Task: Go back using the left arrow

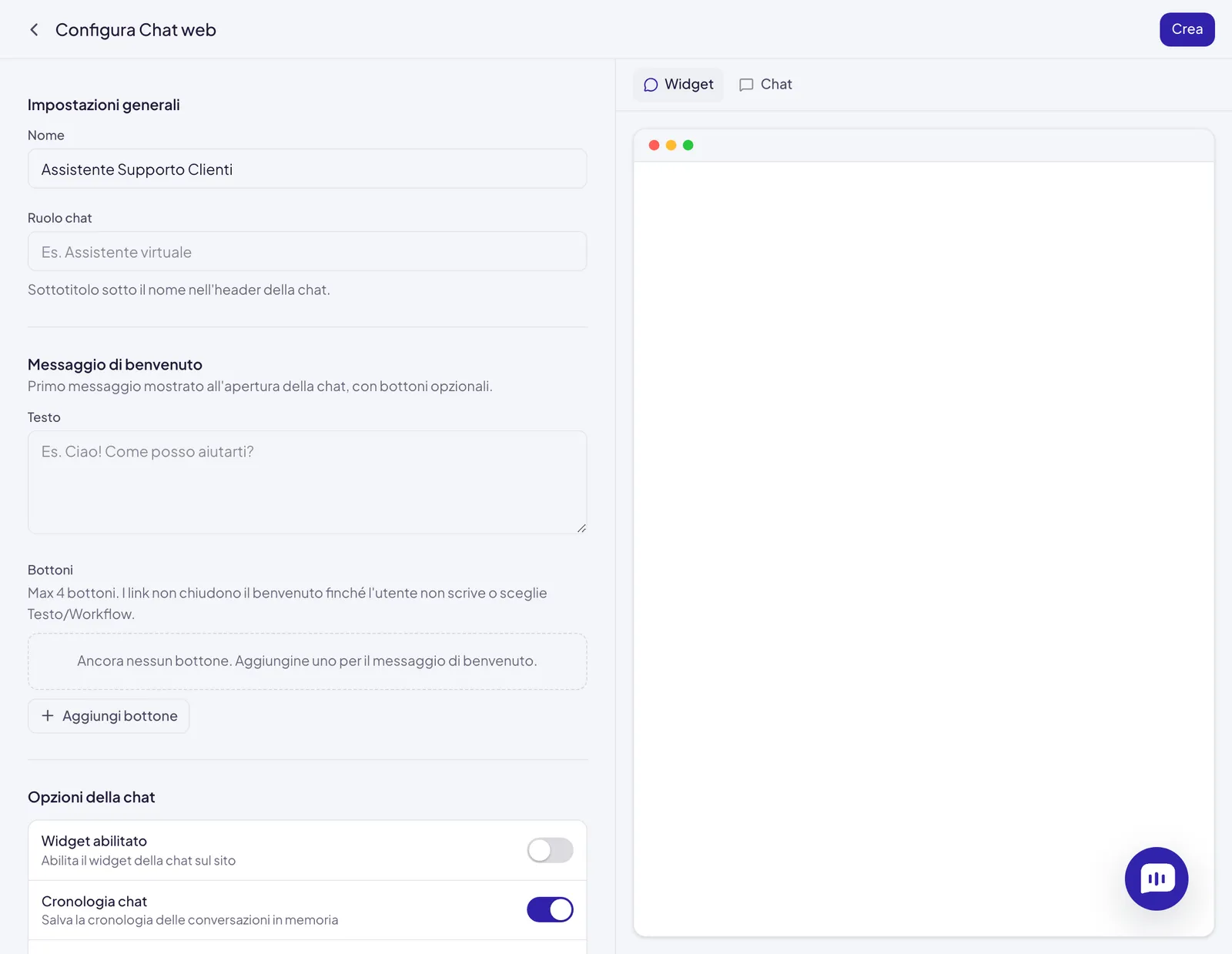Action: point(34,29)
